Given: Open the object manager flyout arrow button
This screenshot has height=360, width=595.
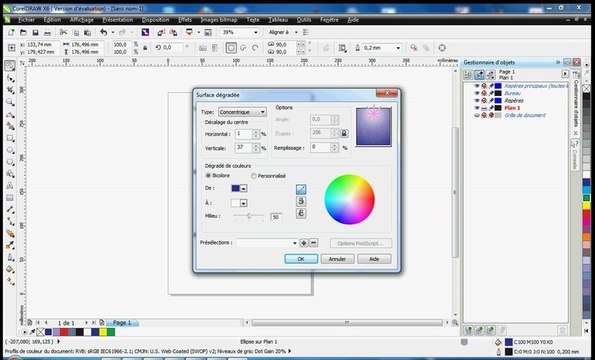Looking at the screenshot, I should (x=565, y=74).
